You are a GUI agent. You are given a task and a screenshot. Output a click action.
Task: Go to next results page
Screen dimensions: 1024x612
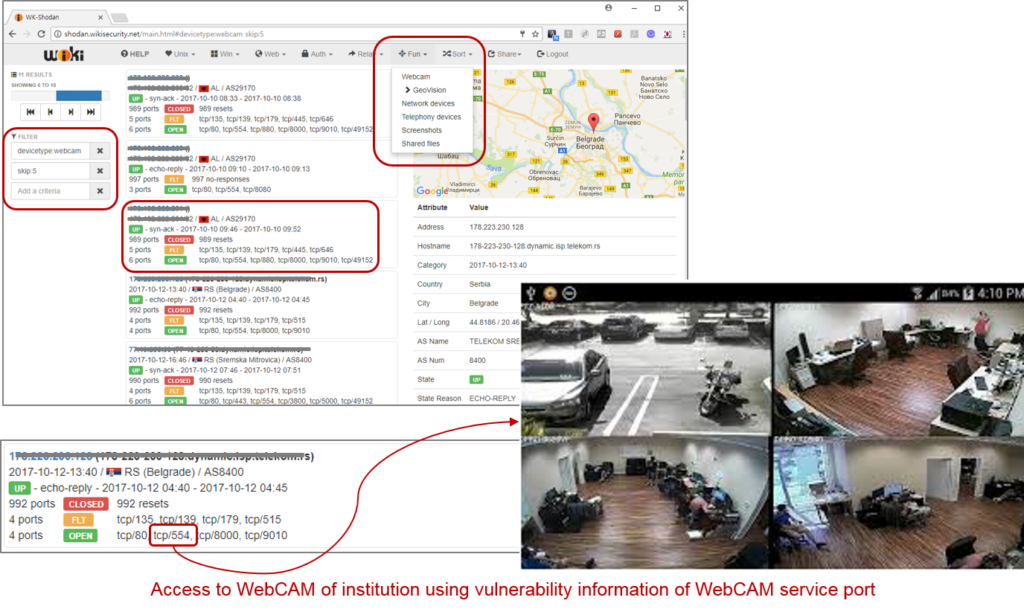click(x=70, y=112)
